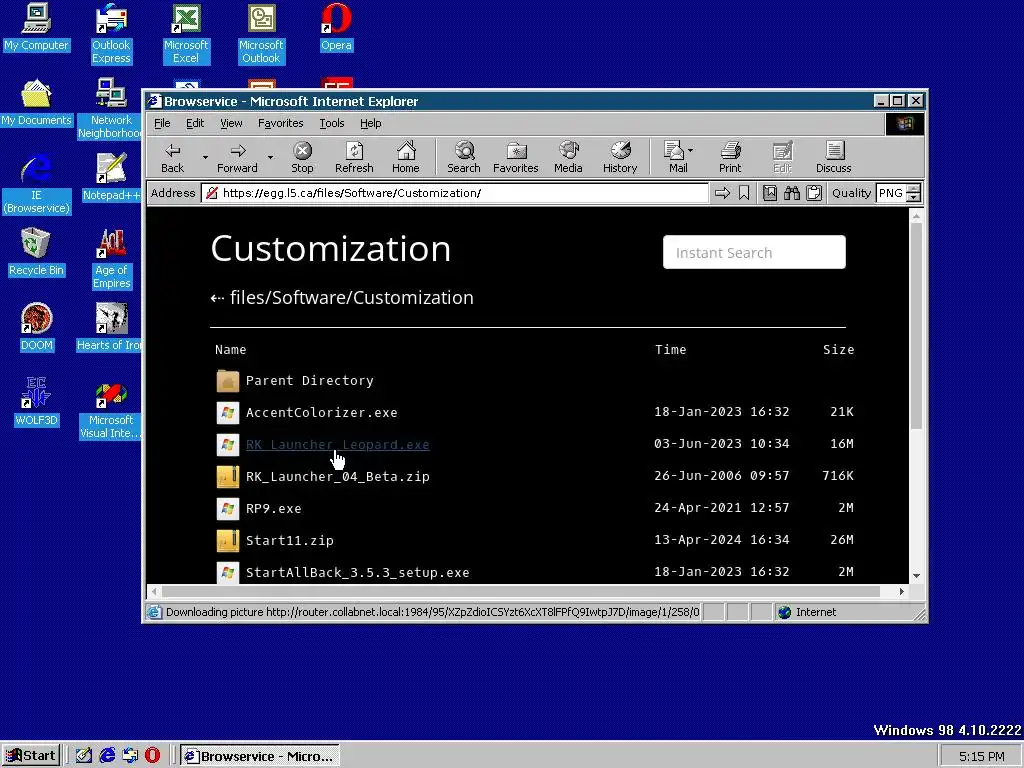
Task: Open the Forward button history dropdown arrow
Action: (x=270, y=157)
